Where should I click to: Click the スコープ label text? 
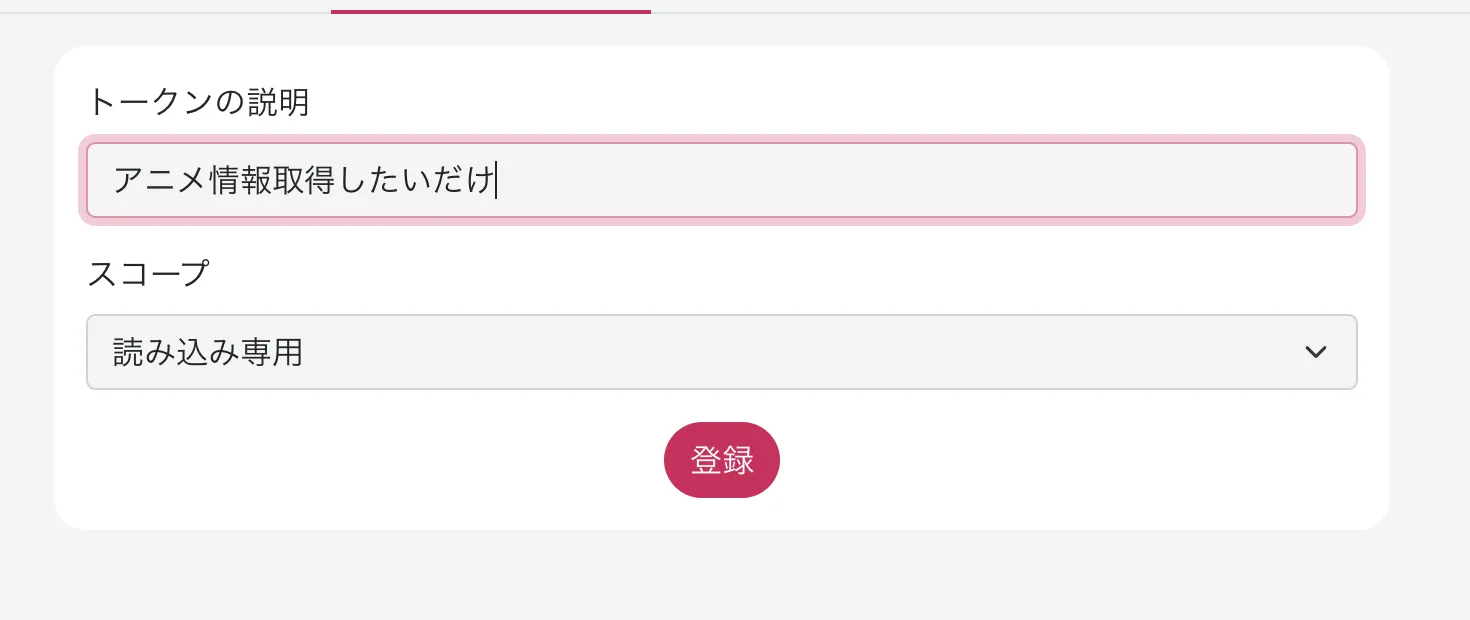[x=148, y=273]
